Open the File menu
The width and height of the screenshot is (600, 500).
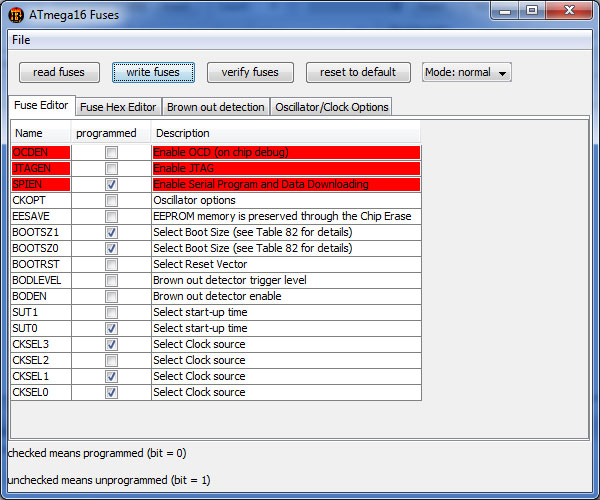tap(21, 40)
